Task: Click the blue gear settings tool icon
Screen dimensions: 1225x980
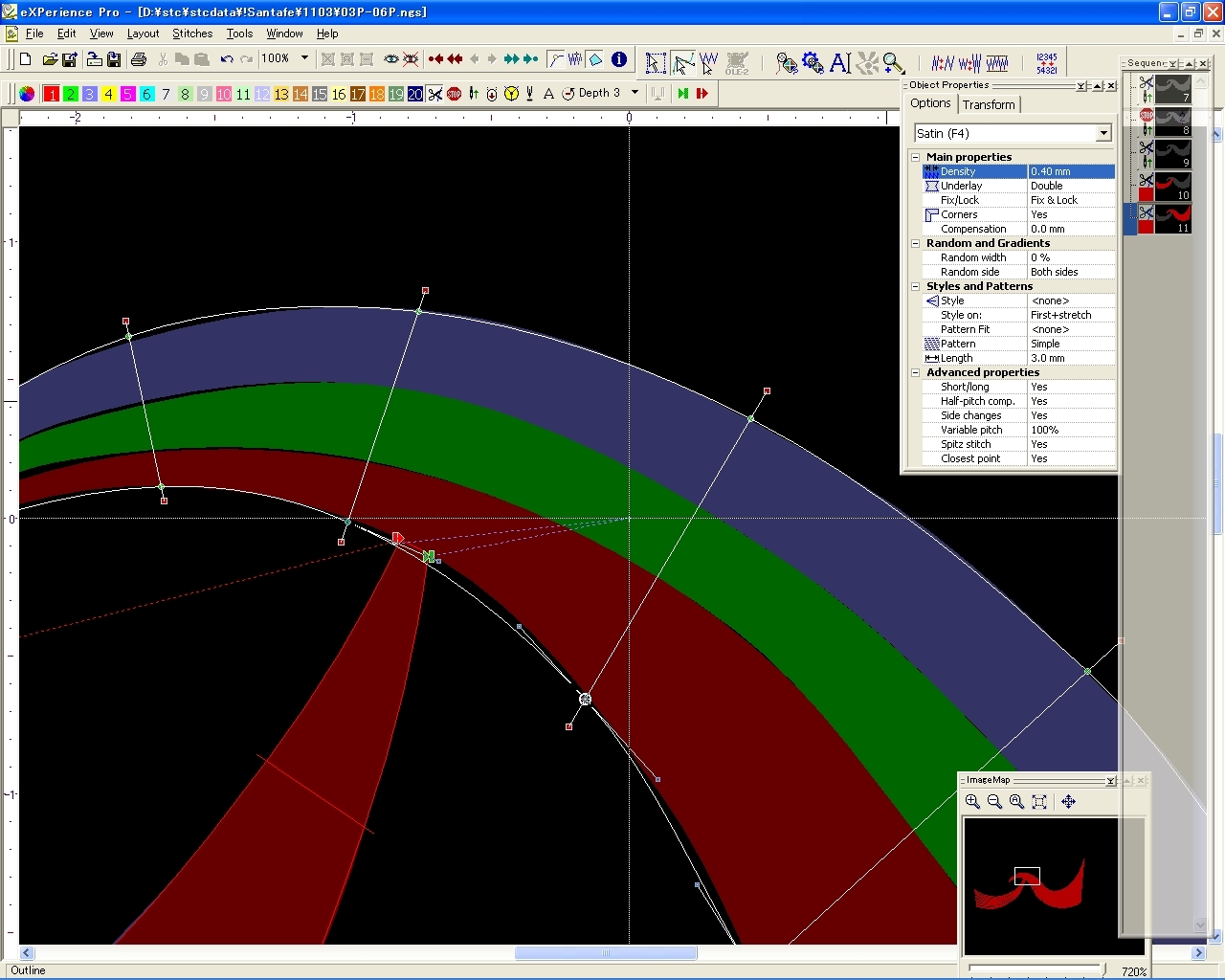Action: point(813,63)
